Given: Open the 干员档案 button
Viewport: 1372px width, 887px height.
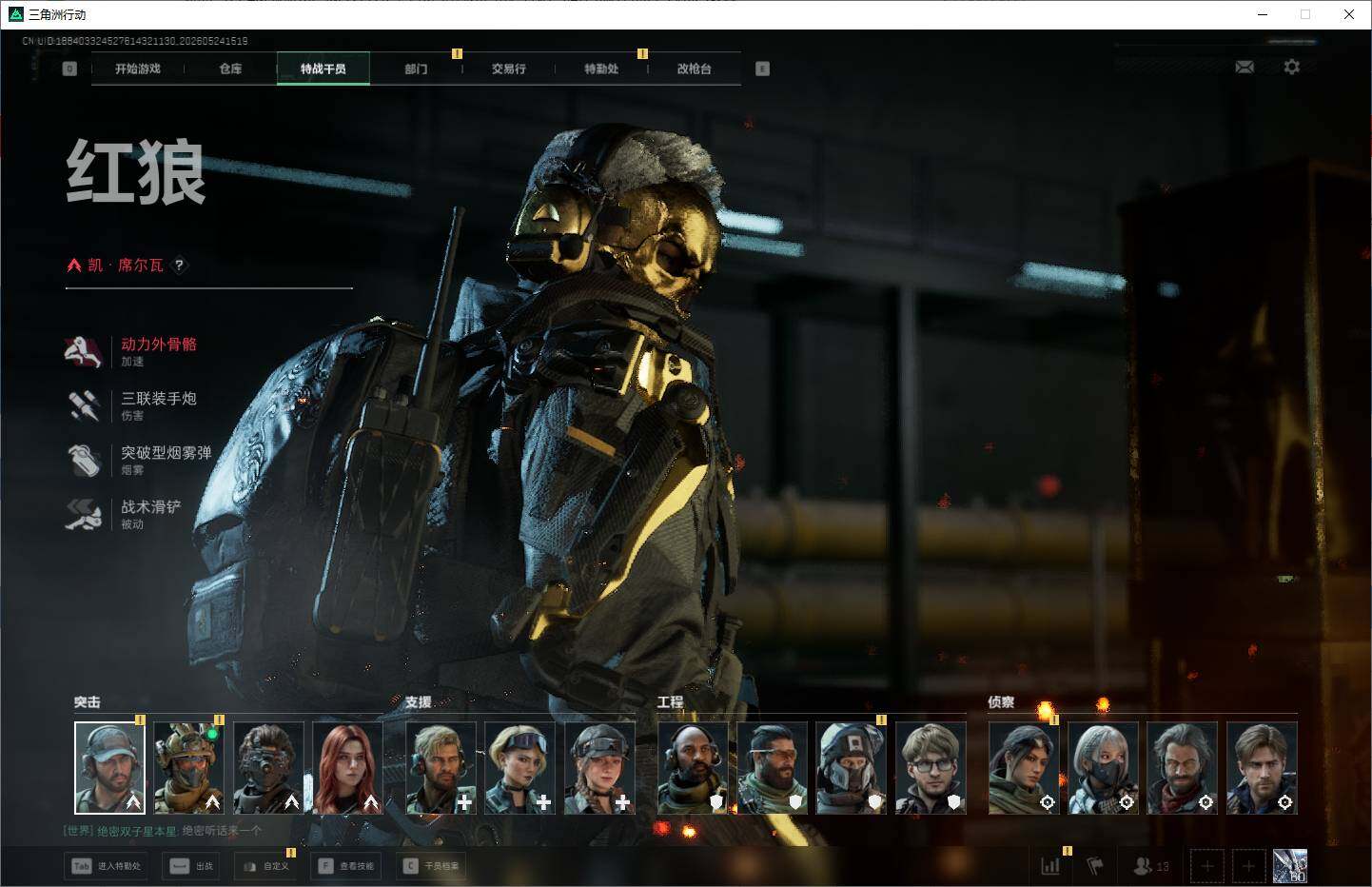Looking at the screenshot, I should click(432, 866).
